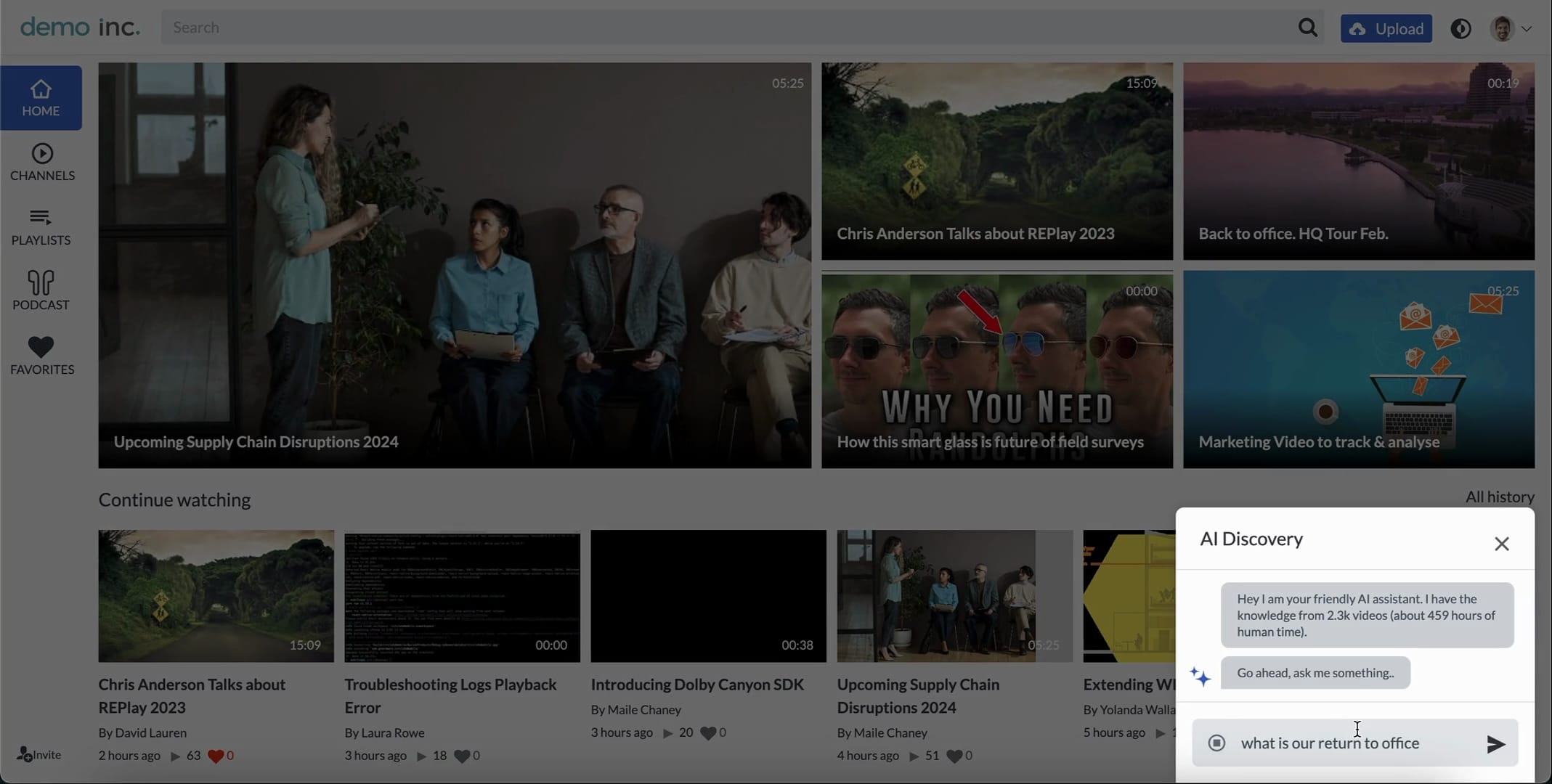
Task: Open the Channels sidebar section
Action: tap(42, 162)
